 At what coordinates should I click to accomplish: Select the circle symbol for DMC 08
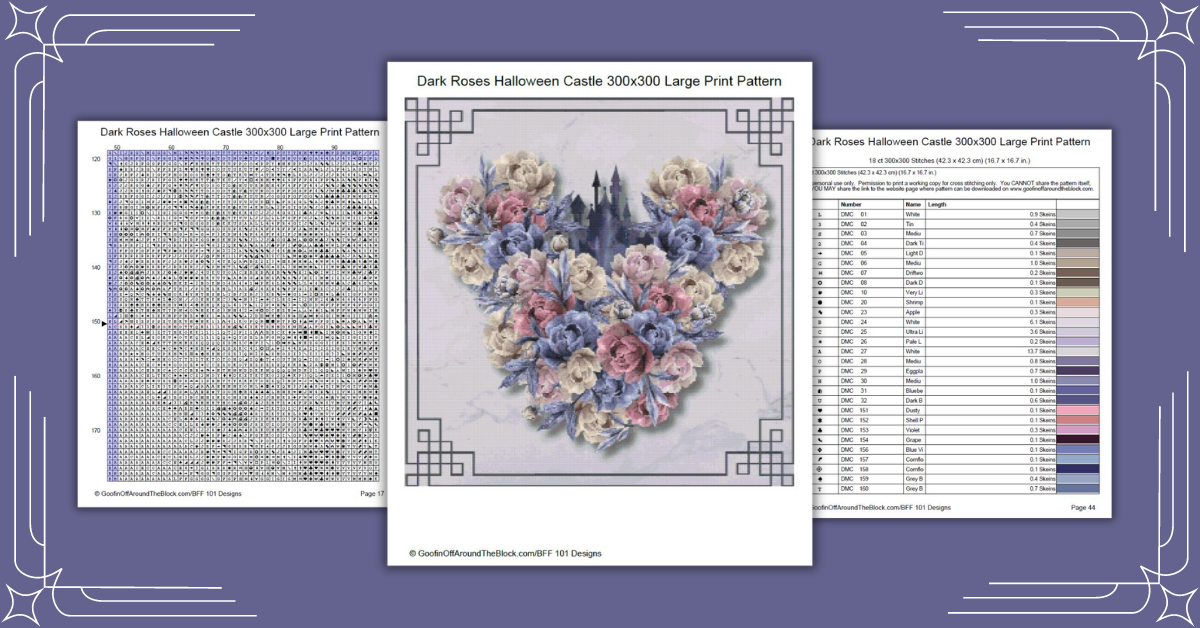822,283
